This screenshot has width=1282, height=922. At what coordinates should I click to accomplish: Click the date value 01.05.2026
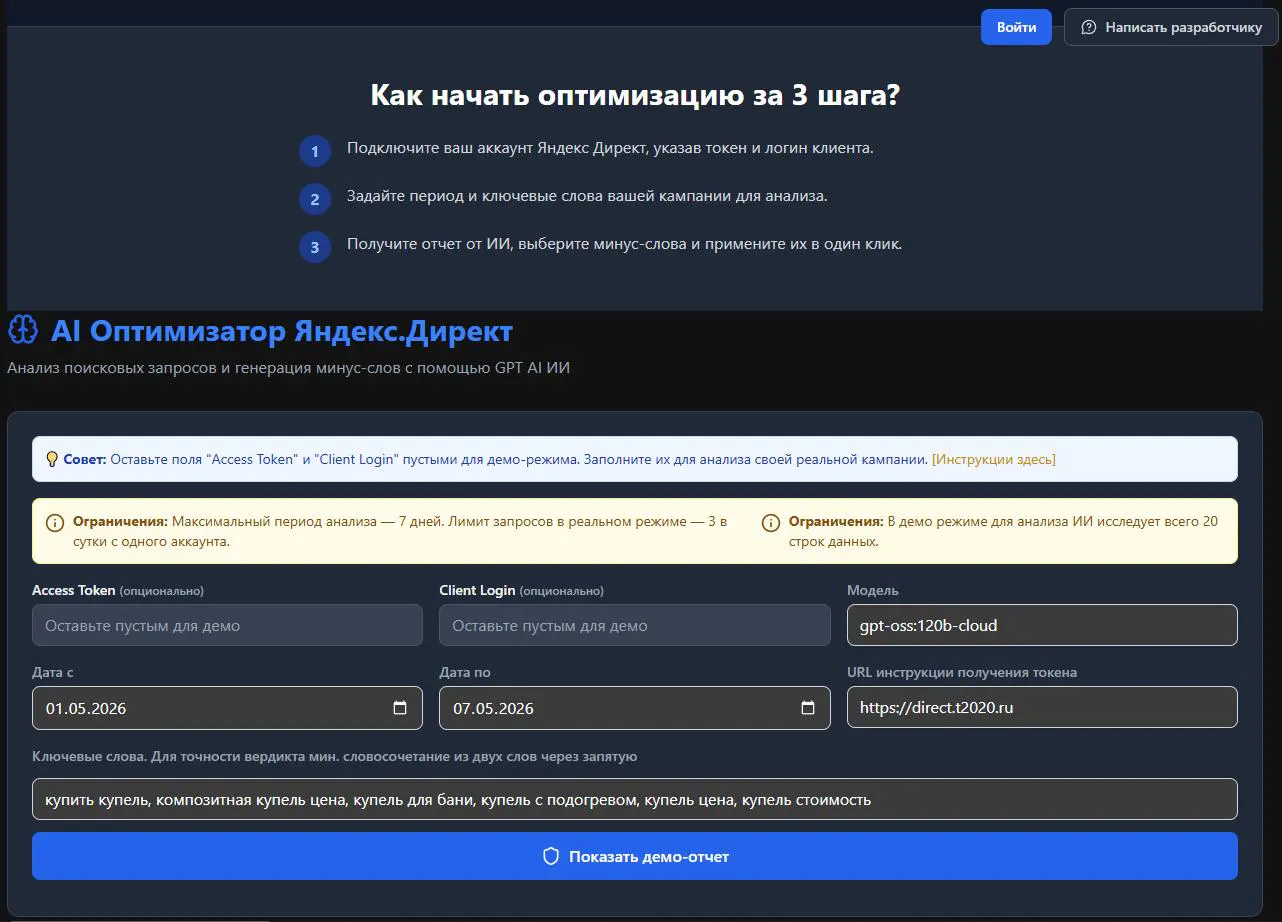pyautogui.click(x=86, y=708)
